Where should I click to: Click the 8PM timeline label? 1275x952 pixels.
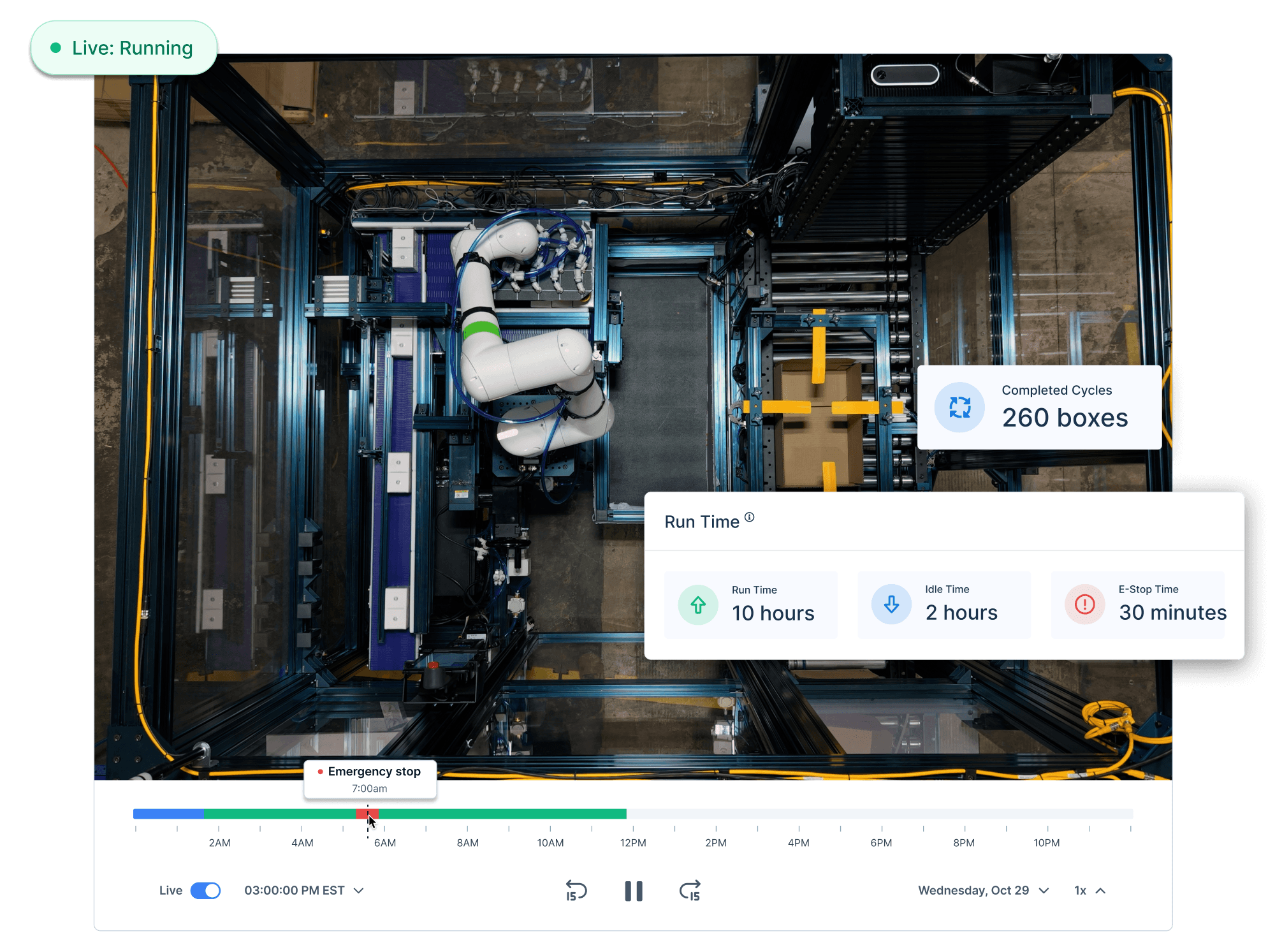click(964, 843)
